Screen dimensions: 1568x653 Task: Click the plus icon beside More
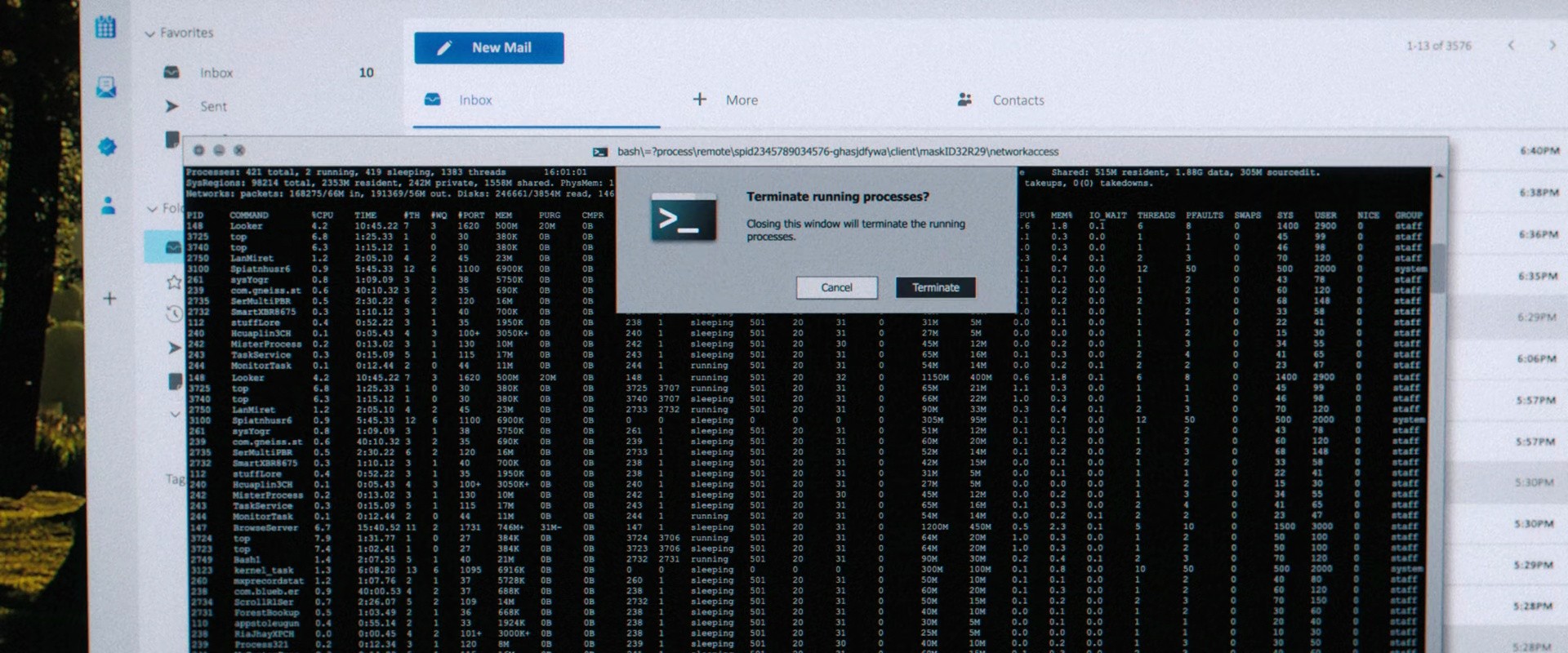pyautogui.click(x=700, y=100)
